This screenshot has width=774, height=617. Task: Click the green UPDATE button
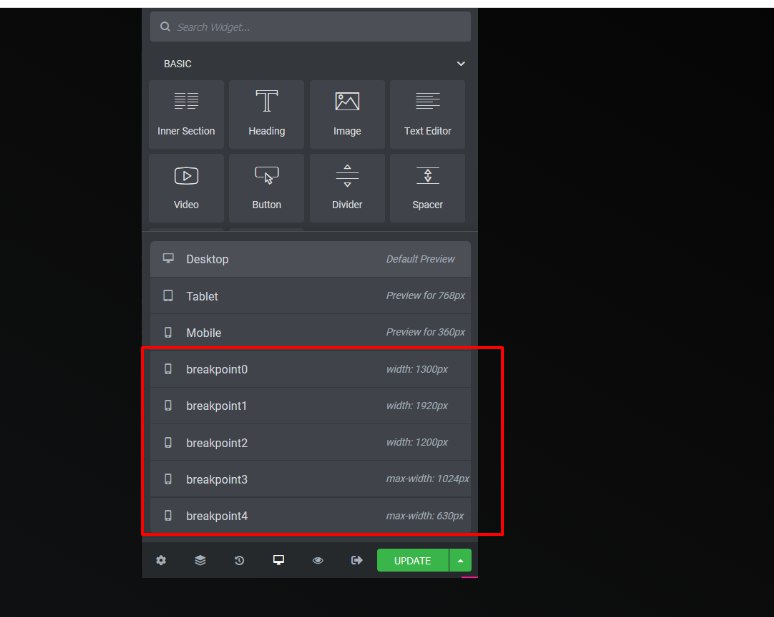click(x=413, y=560)
